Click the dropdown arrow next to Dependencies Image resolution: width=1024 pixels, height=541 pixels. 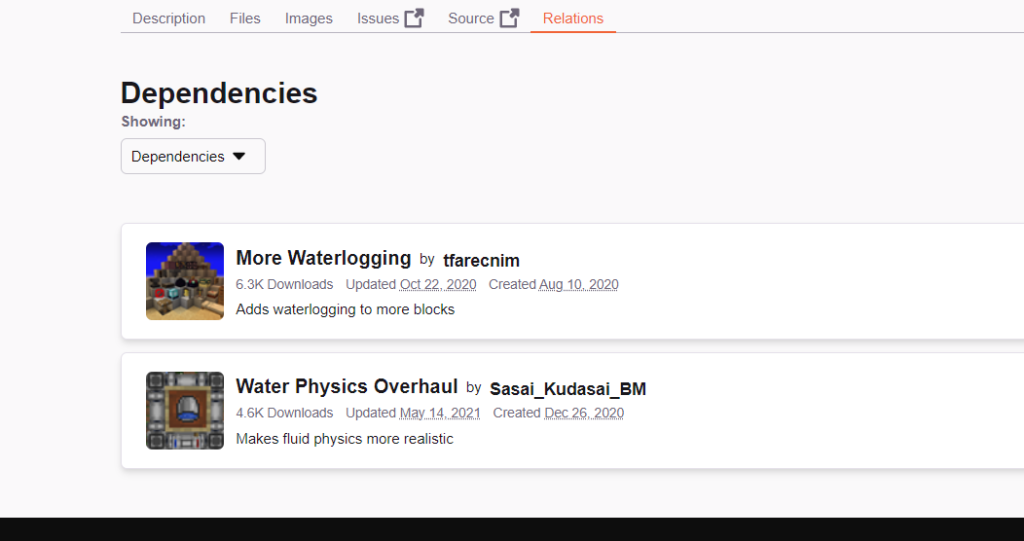pyautogui.click(x=239, y=156)
